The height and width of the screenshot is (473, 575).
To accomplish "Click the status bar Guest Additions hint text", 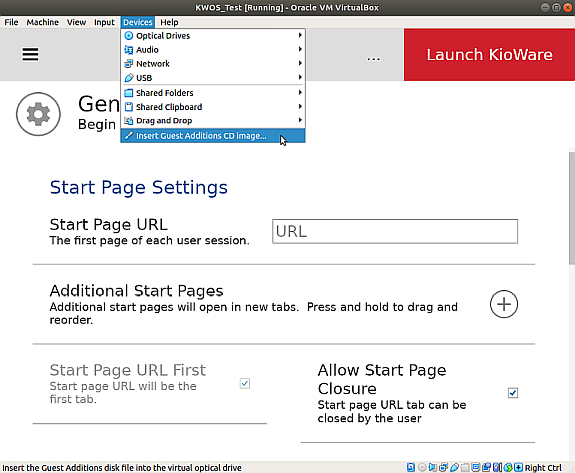I will pos(122,468).
